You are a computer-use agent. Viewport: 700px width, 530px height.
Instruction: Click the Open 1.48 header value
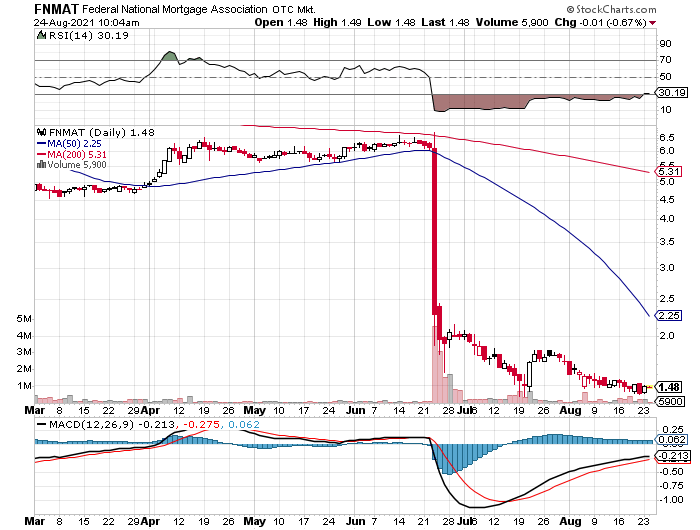click(x=281, y=22)
